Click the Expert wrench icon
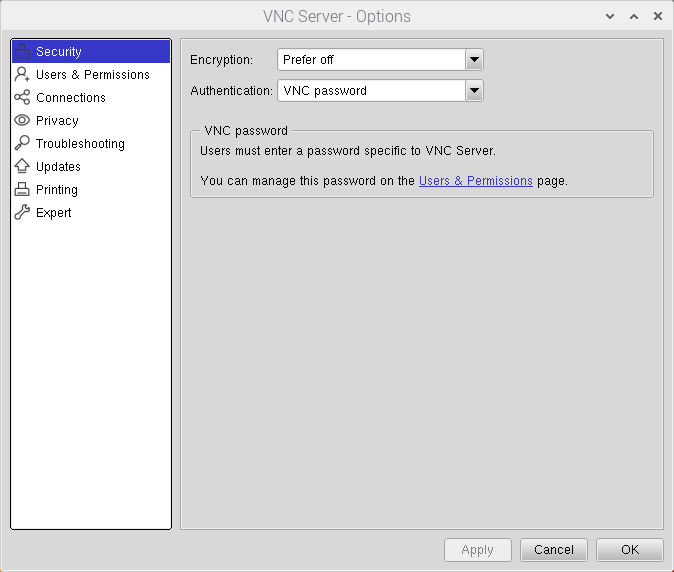 (x=22, y=212)
